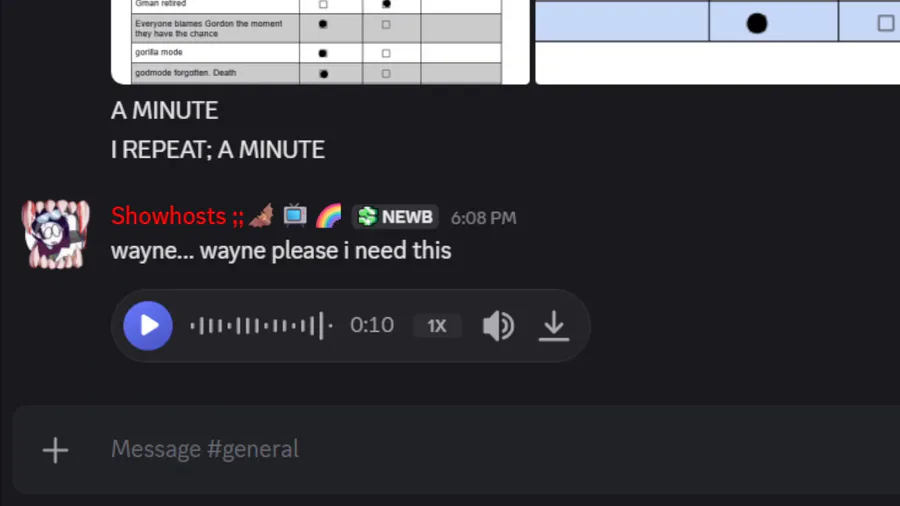Image resolution: width=900 pixels, height=506 pixels.
Task: Change the 1X playback speed
Action: pos(437,326)
